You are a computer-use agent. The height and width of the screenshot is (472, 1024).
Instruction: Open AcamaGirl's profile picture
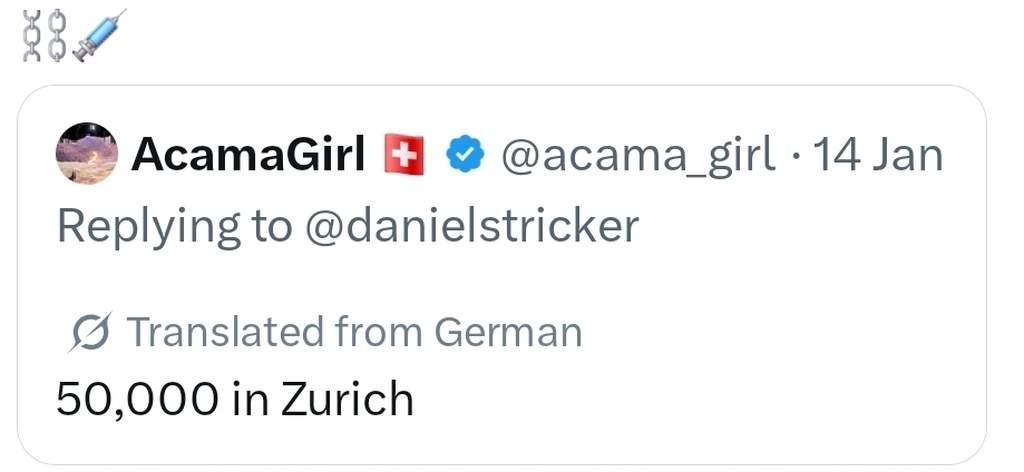point(86,155)
